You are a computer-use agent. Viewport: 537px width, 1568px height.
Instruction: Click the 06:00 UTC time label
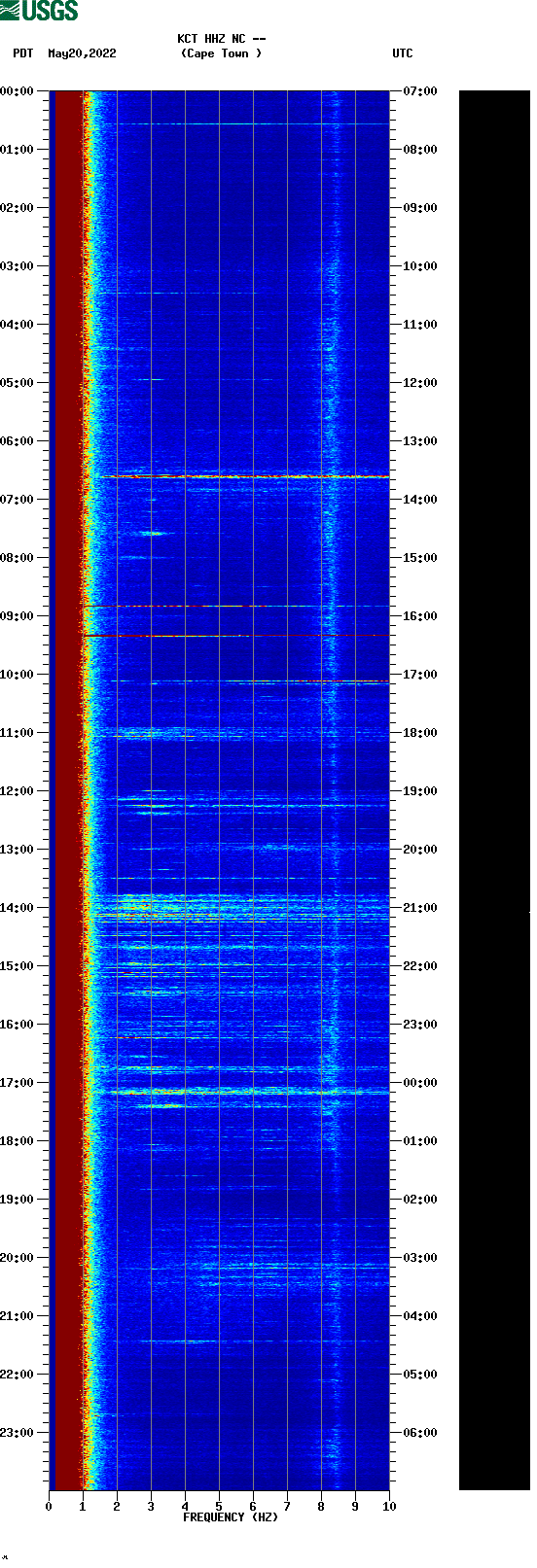pos(420,1433)
